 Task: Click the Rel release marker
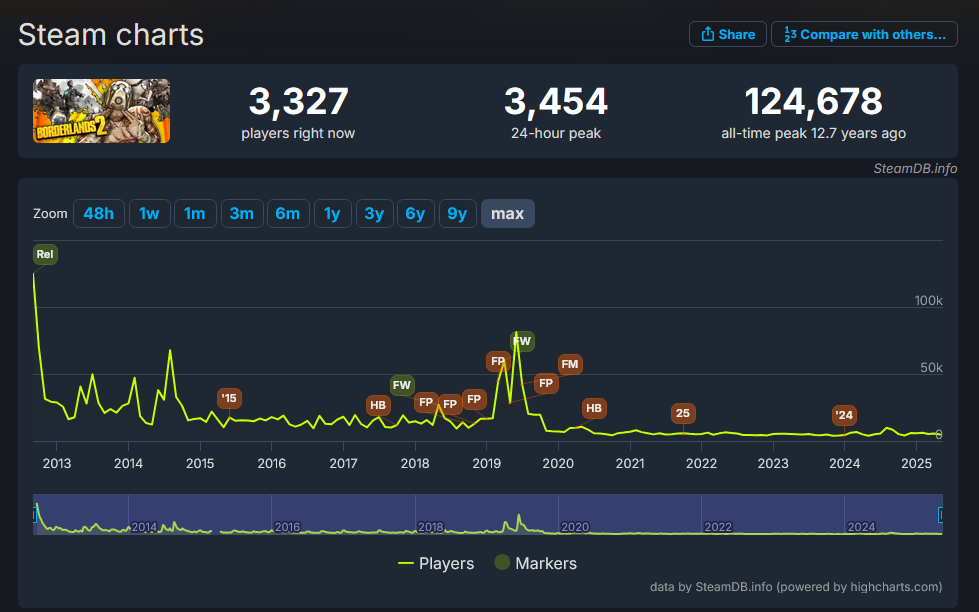click(x=45, y=254)
